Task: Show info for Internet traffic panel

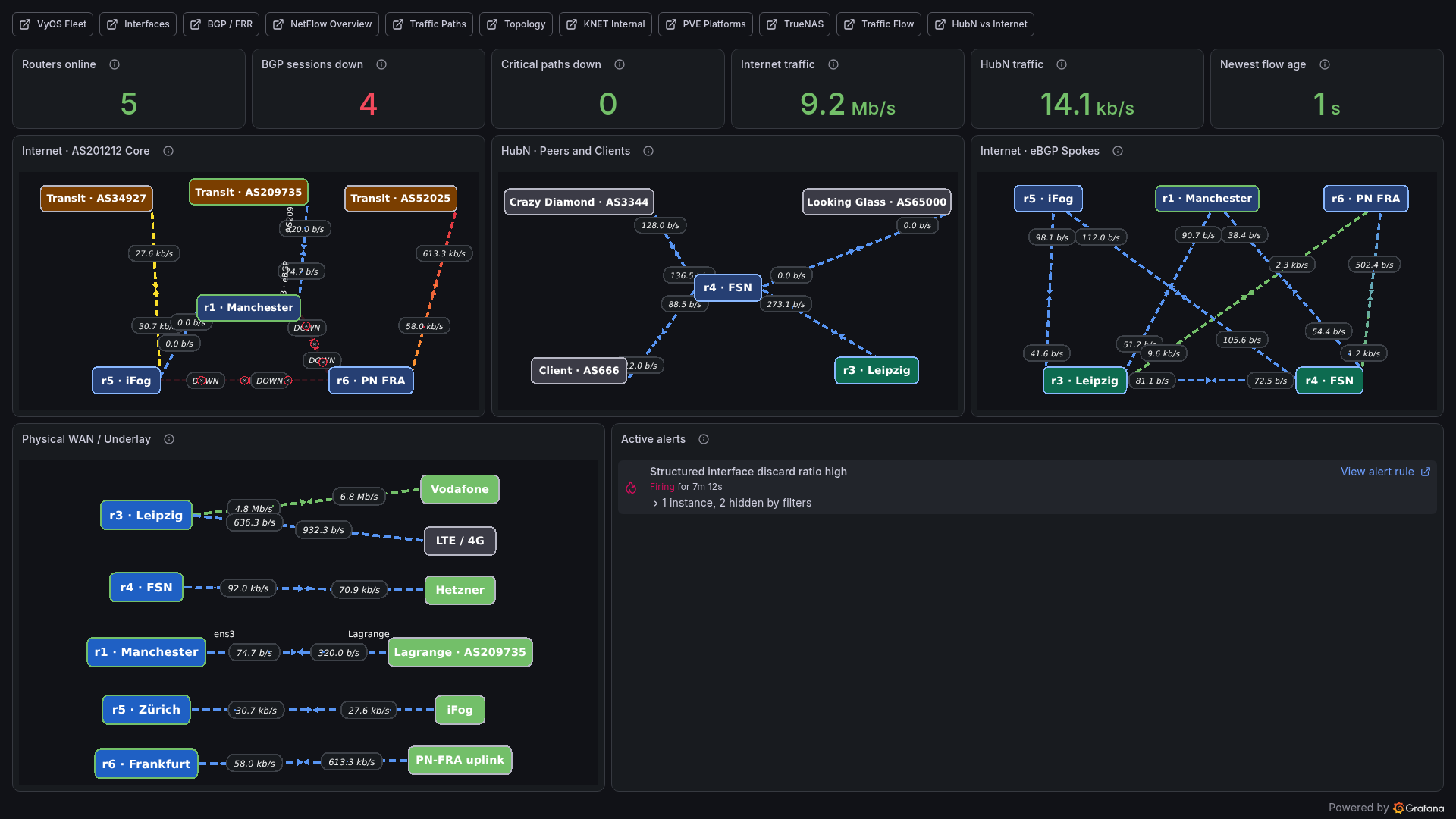Action: [x=833, y=64]
